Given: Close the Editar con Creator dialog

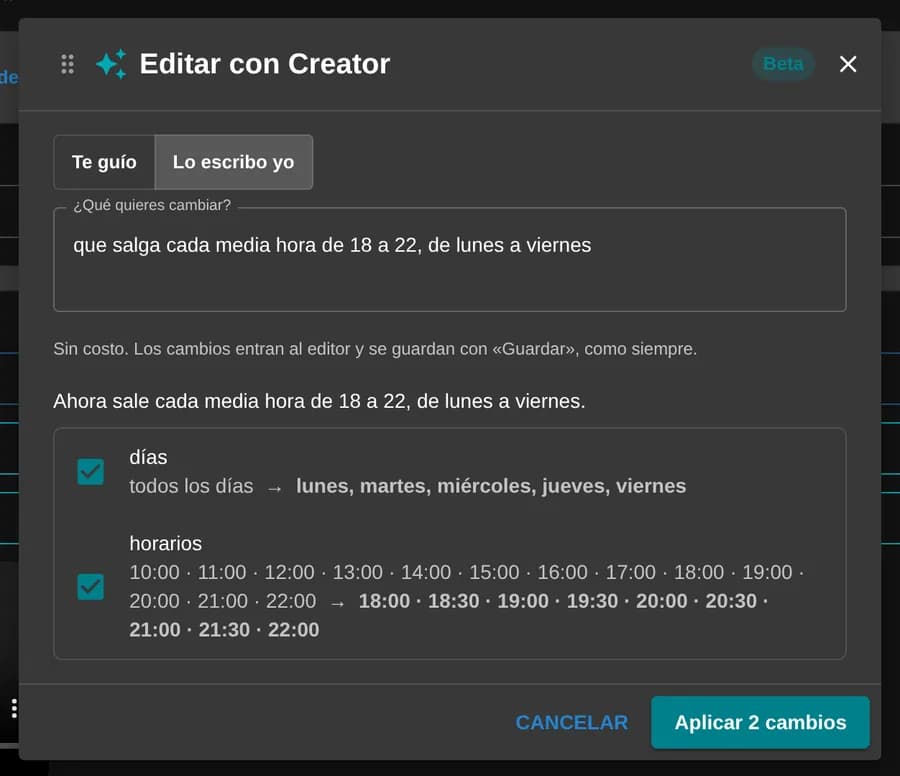Looking at the screenshot, I should [x=848, y=64].
